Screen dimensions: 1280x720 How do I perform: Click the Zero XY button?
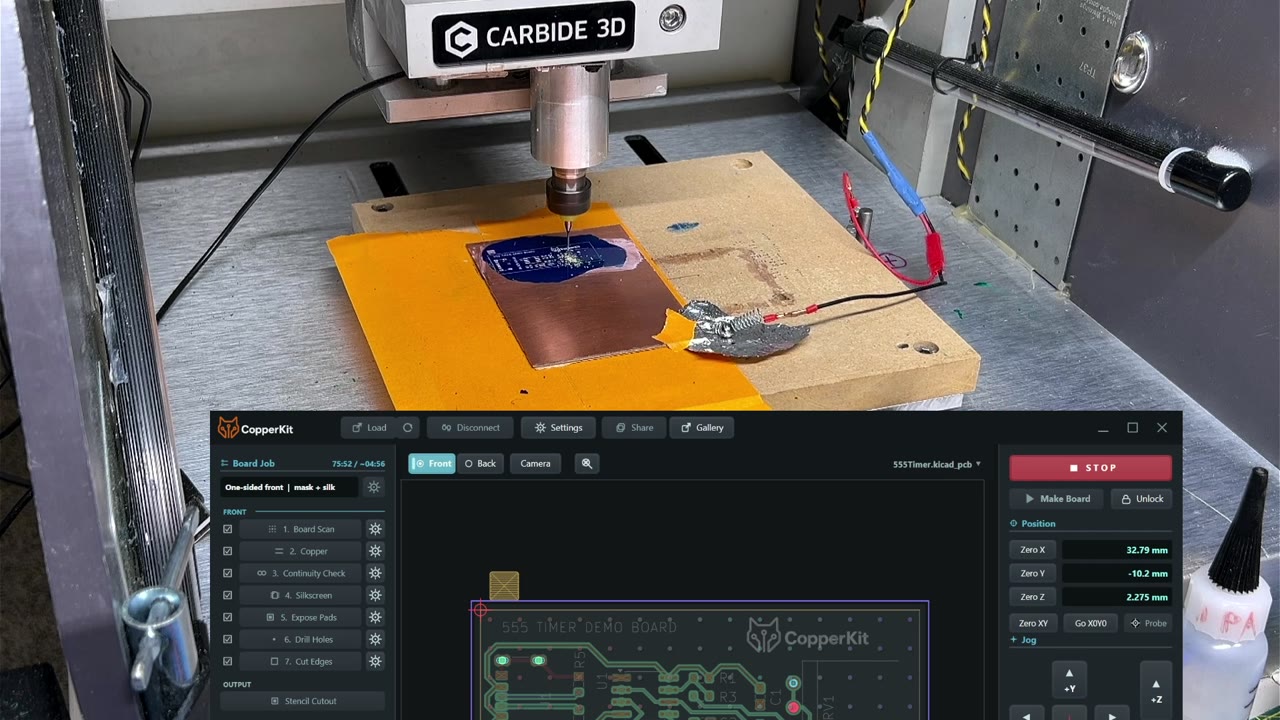click(x=1033, y=623)
